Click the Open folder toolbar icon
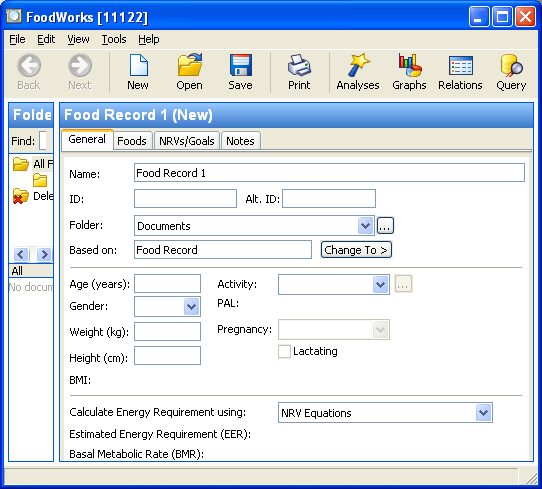 pos(189,65)
